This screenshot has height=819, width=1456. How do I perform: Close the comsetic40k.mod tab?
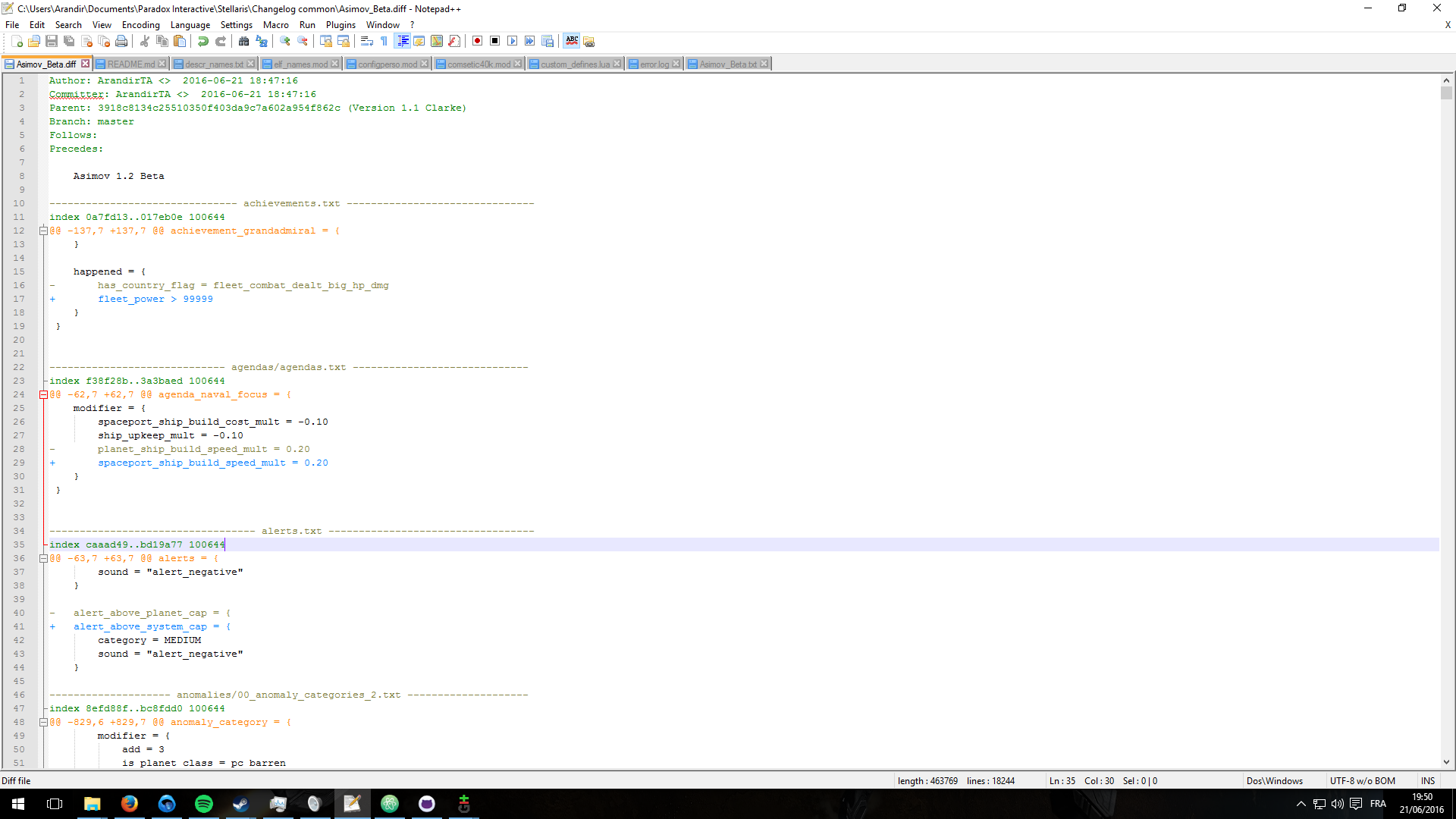click(x=517, y=64)
